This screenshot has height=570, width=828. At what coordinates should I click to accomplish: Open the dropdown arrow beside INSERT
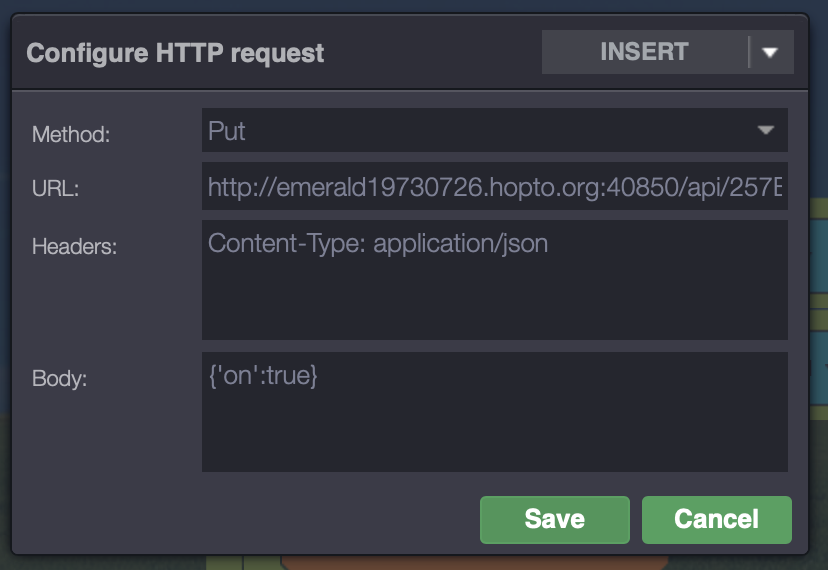[770, 53]
